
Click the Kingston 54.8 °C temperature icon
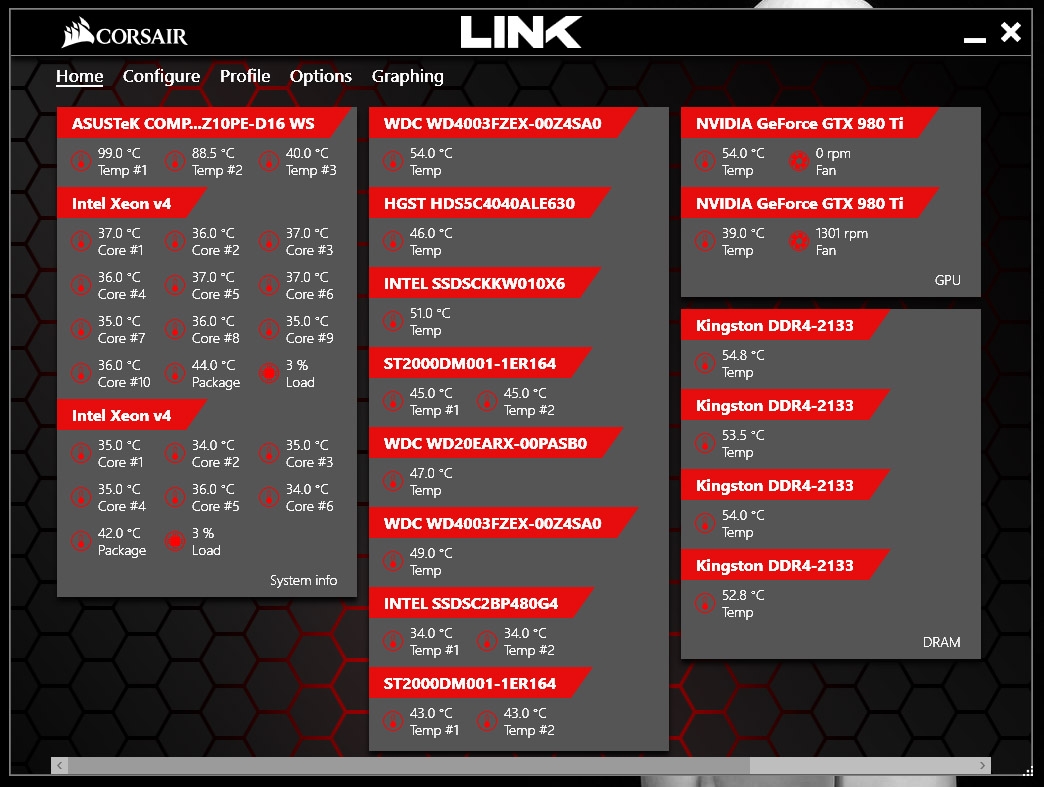(x=705, y=363)
